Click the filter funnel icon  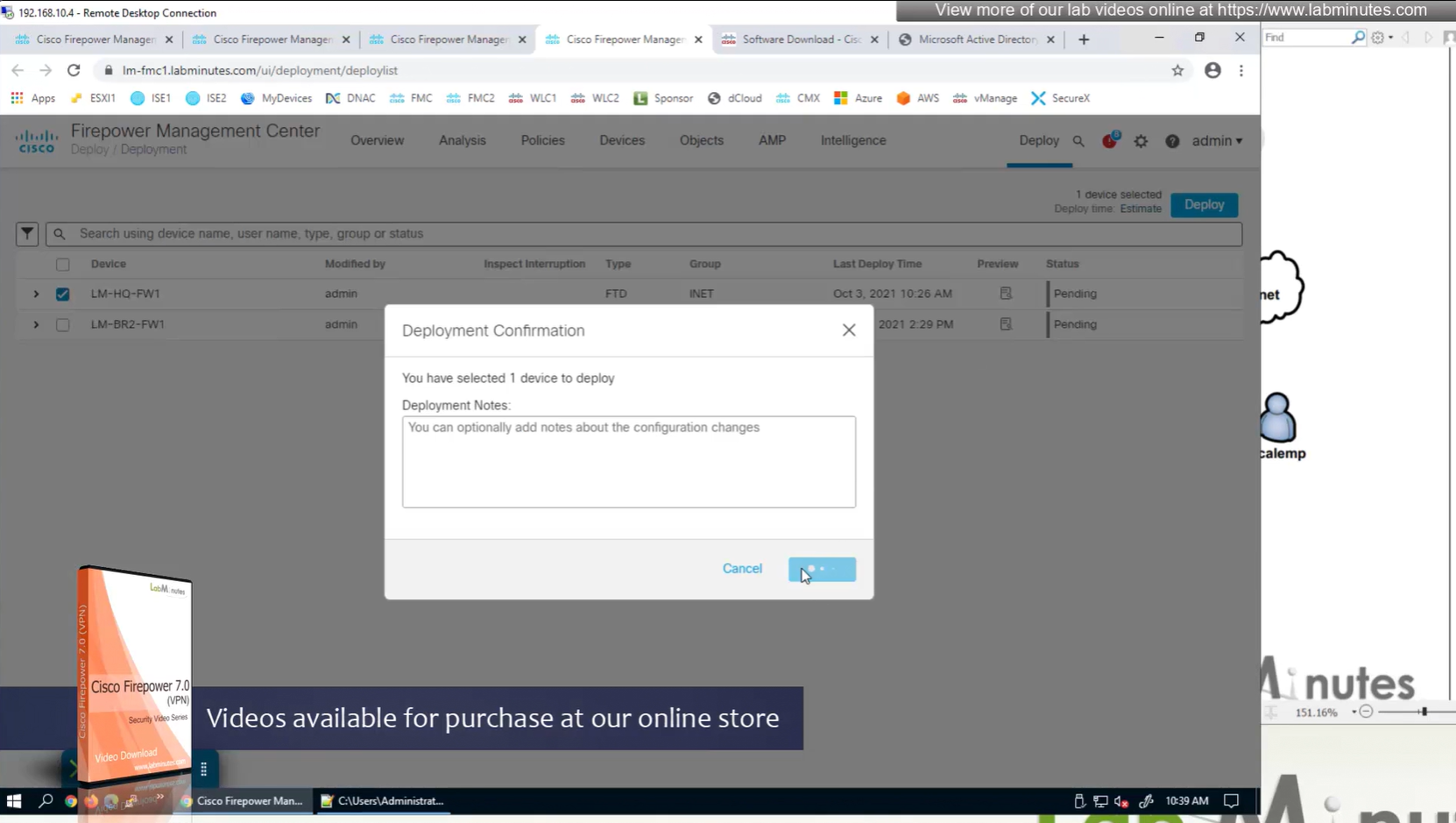click(x=27, y=234)
